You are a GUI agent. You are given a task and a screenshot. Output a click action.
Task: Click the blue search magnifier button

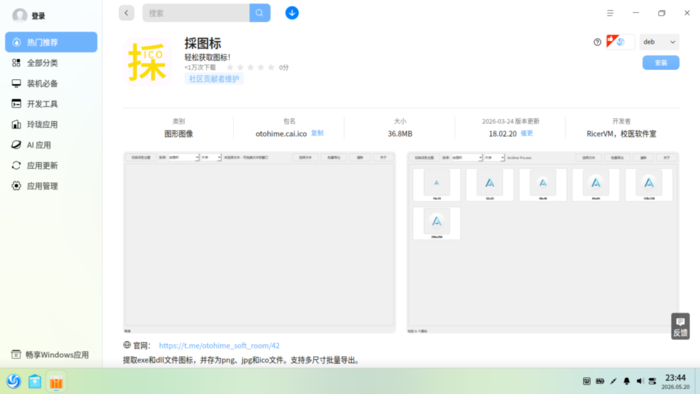pos(260,13)
